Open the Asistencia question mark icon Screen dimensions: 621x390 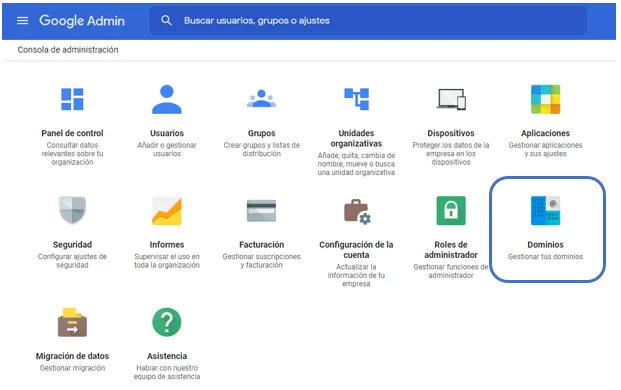167,322
